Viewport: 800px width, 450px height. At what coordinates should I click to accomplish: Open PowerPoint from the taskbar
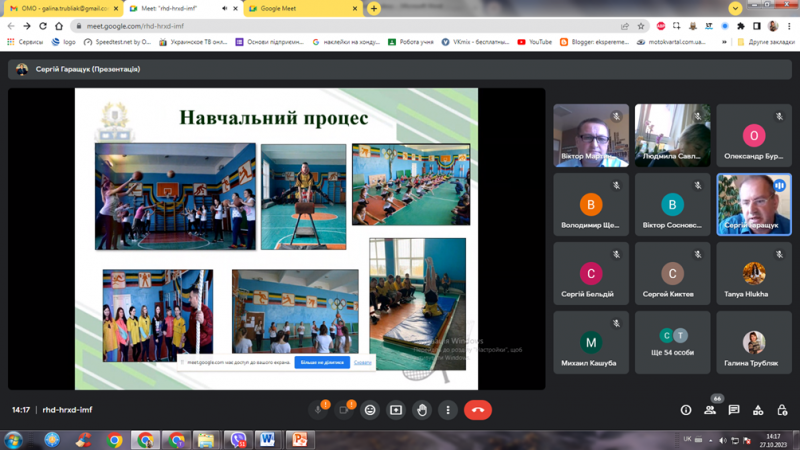tap(299, 440)
